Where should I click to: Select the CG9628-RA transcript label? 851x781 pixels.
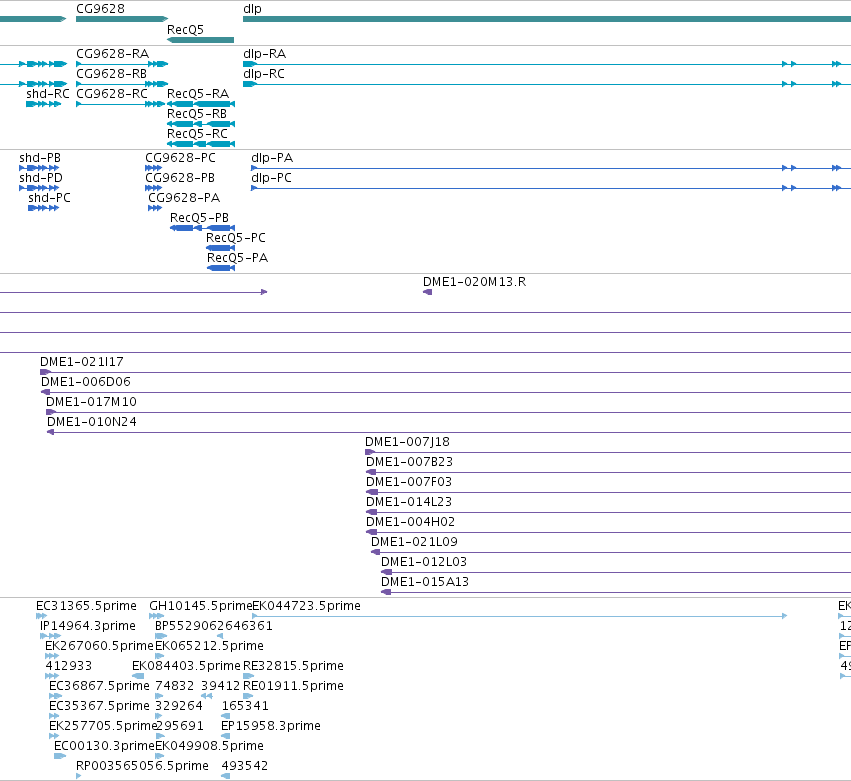[112, 54]
